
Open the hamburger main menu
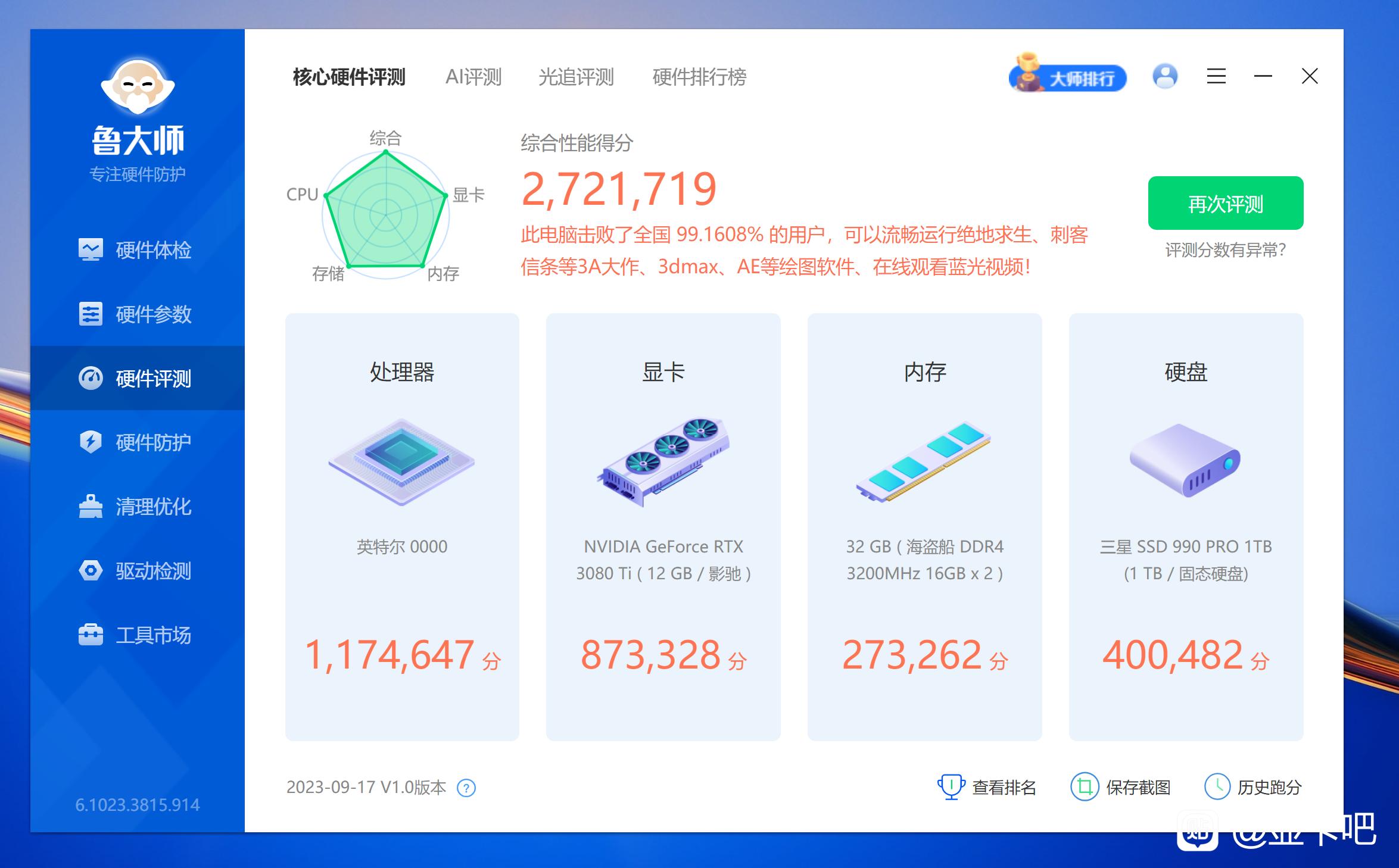pyautogui.click(x=1216, y=76)
